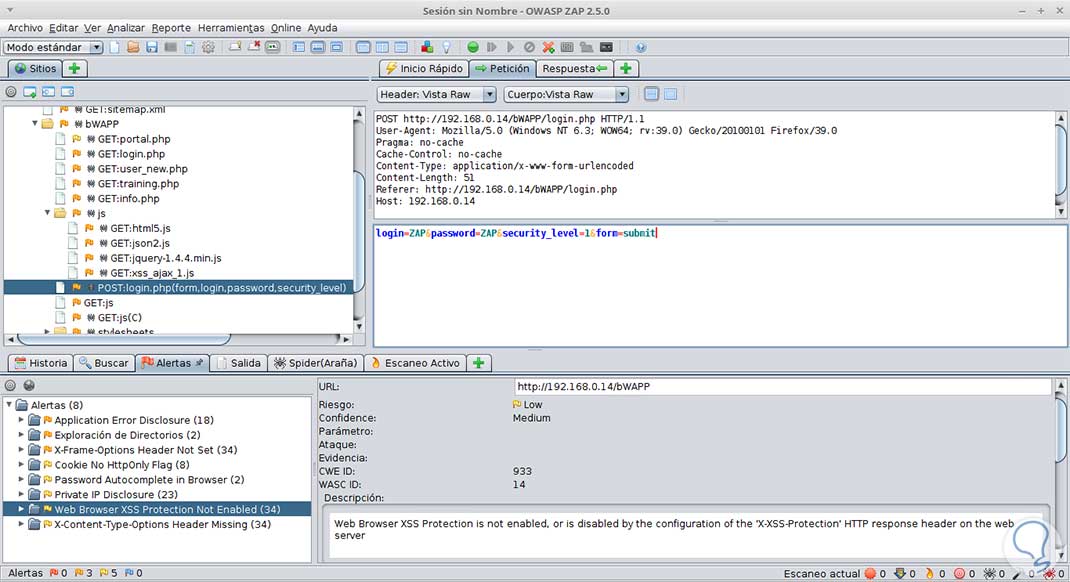Image resolution: width=1070 pixels, height=582 pixels.
Task: Click the URL field in alert details
Action: coord(782,386)
